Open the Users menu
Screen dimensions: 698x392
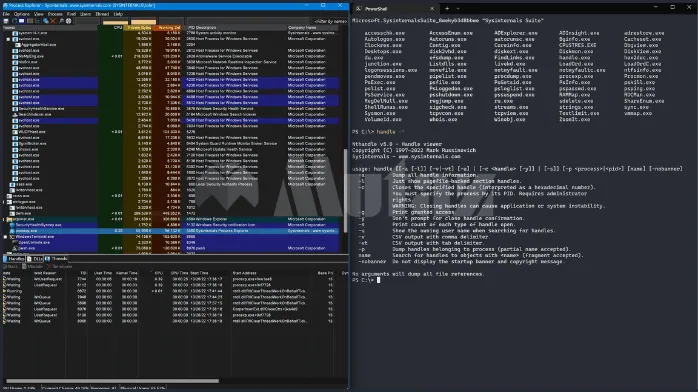(85, 14)
